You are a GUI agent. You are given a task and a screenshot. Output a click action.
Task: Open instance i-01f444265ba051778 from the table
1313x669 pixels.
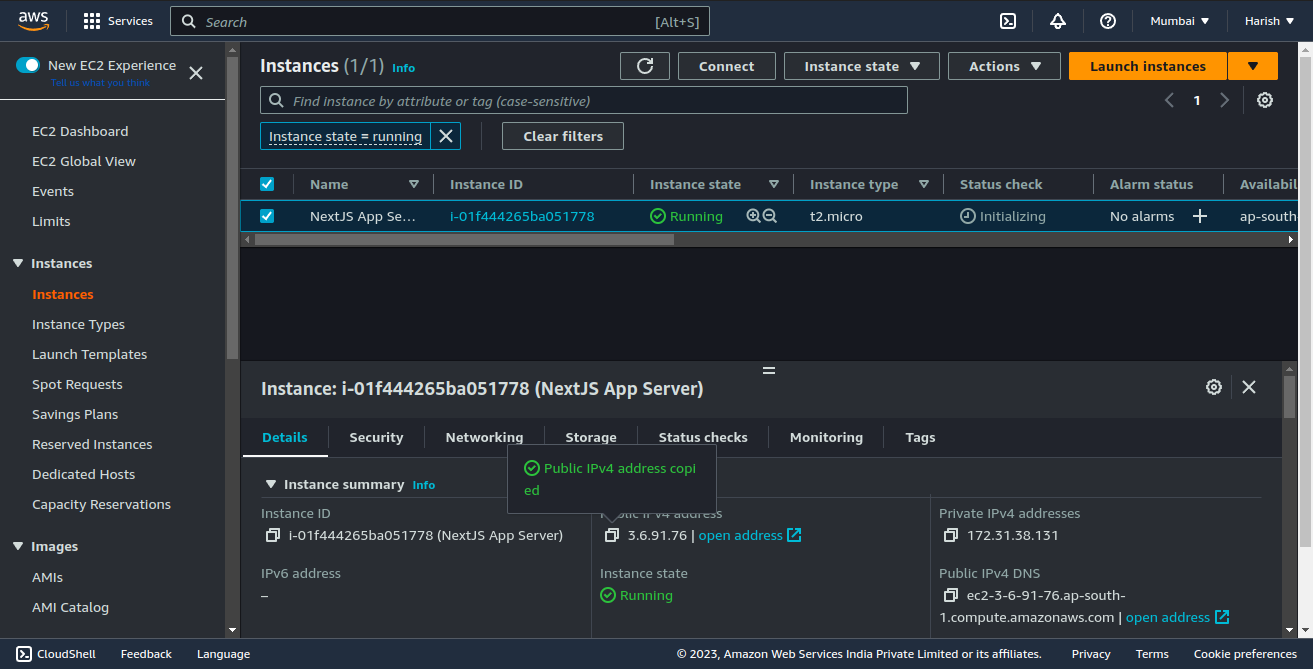(522, 216)
